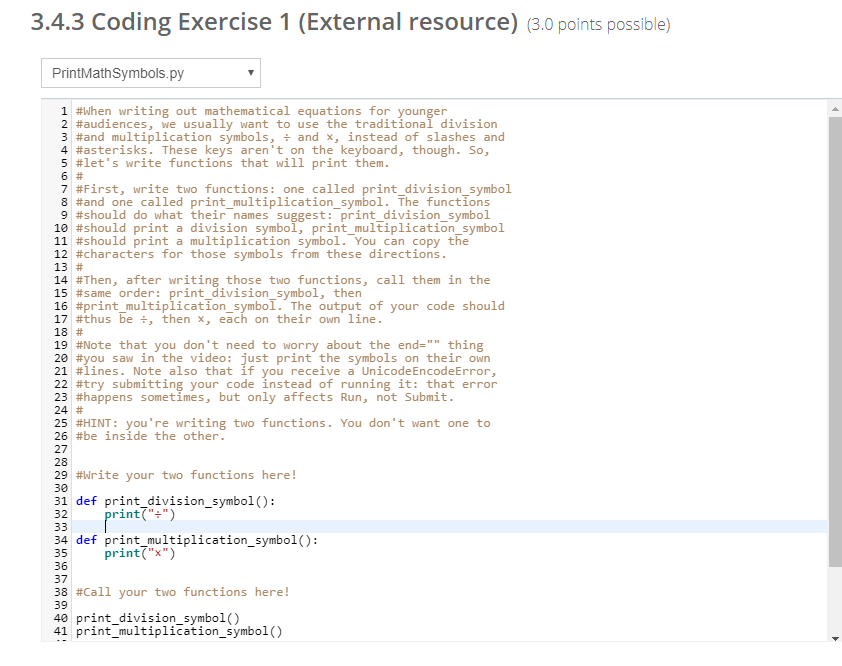Click the print_division_symbol() call on line 40
842x666 pixels.
pos(158,617)
